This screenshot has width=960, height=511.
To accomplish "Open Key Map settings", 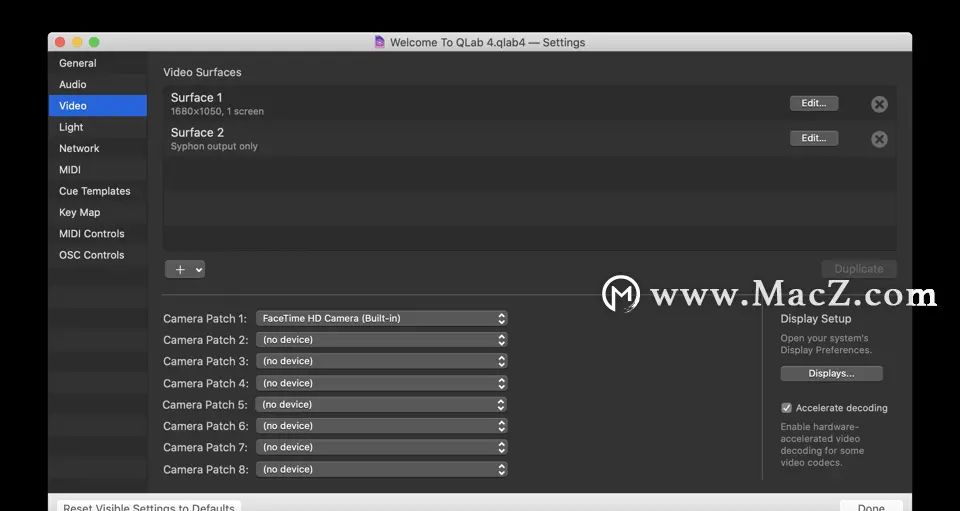I will click(x=98, y=212).
